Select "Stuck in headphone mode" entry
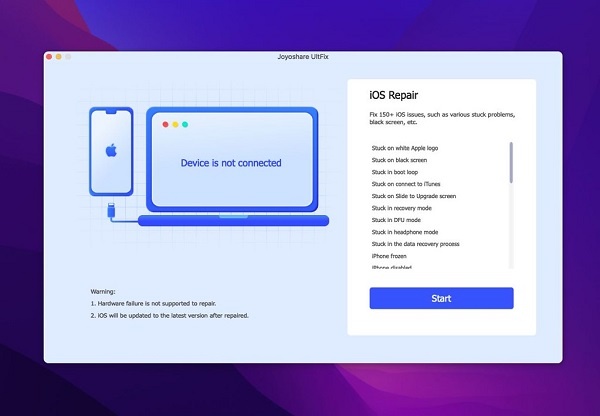 coord(405,232)
